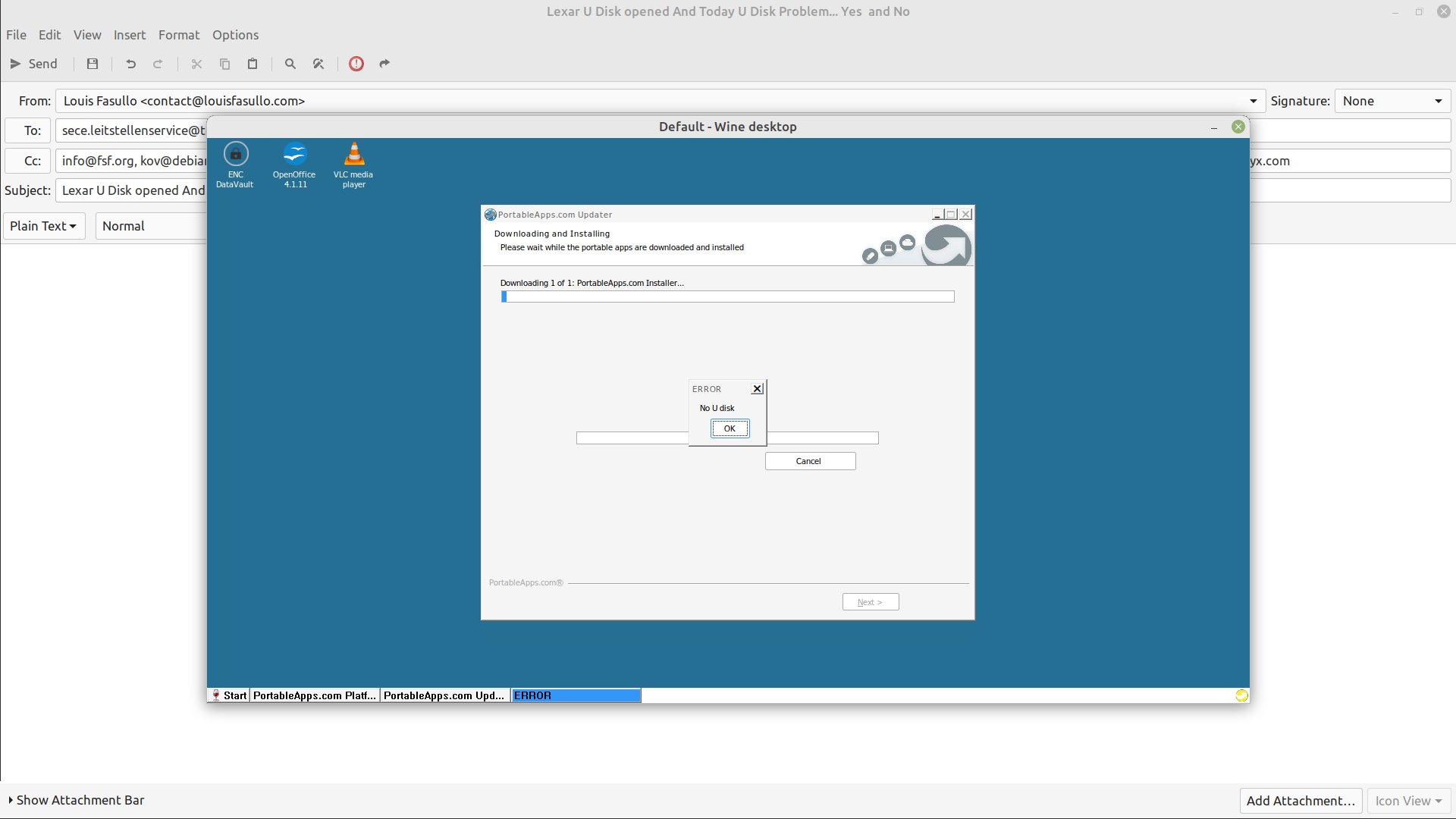Copy using the toolbar copy icon
This screenshot has width=1456, height=819.
click(x=224, y=64)
